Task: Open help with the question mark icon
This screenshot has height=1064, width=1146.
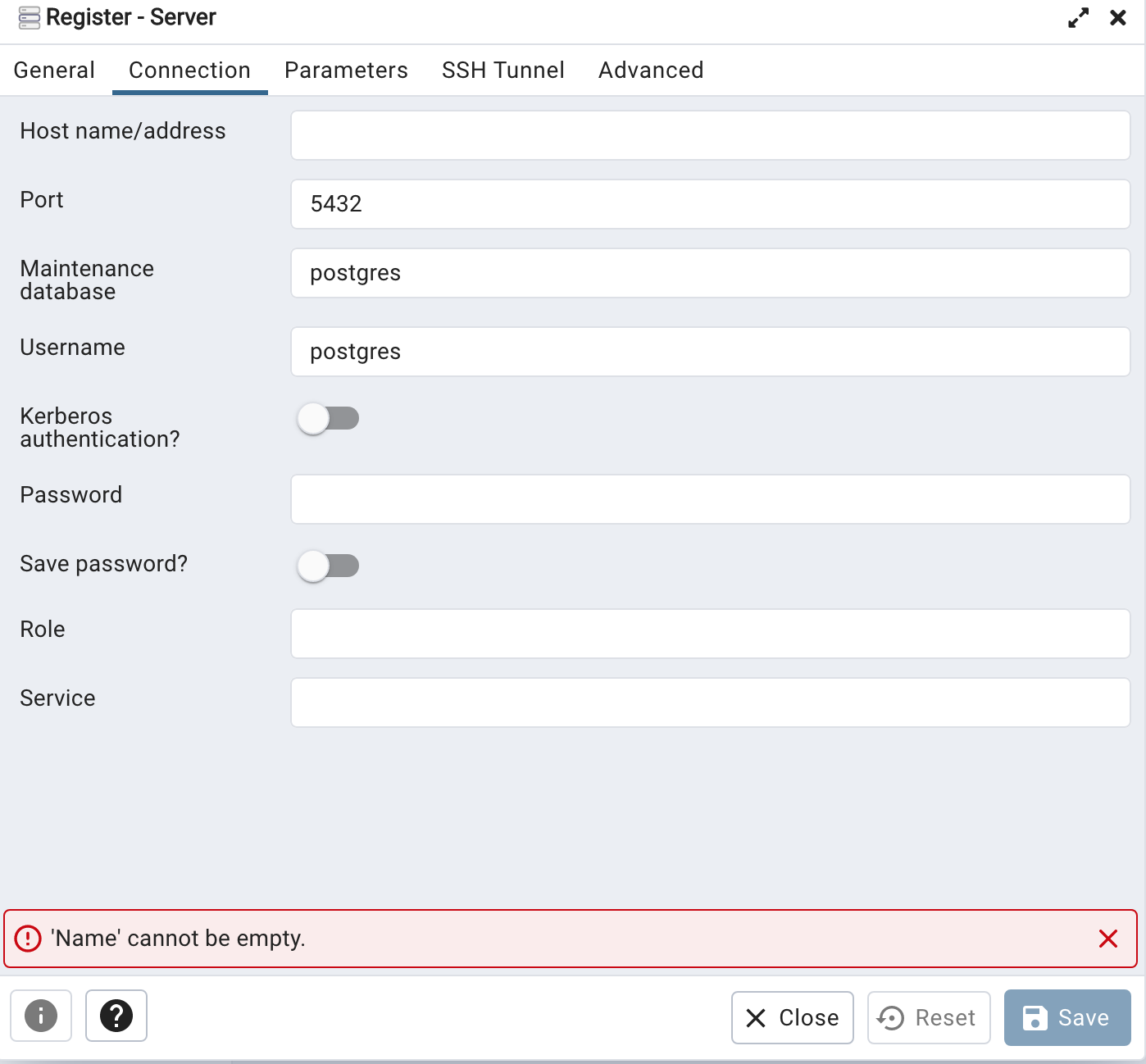Action: click(116, 1016)
